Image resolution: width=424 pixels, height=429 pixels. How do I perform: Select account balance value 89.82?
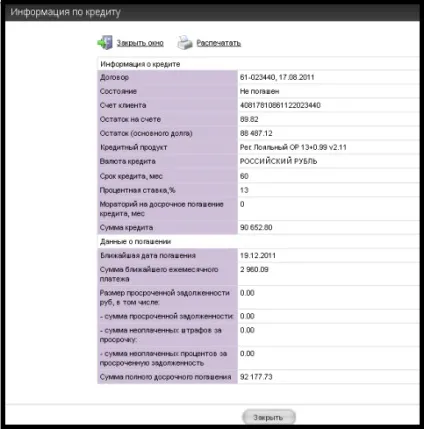pos(249,119)
